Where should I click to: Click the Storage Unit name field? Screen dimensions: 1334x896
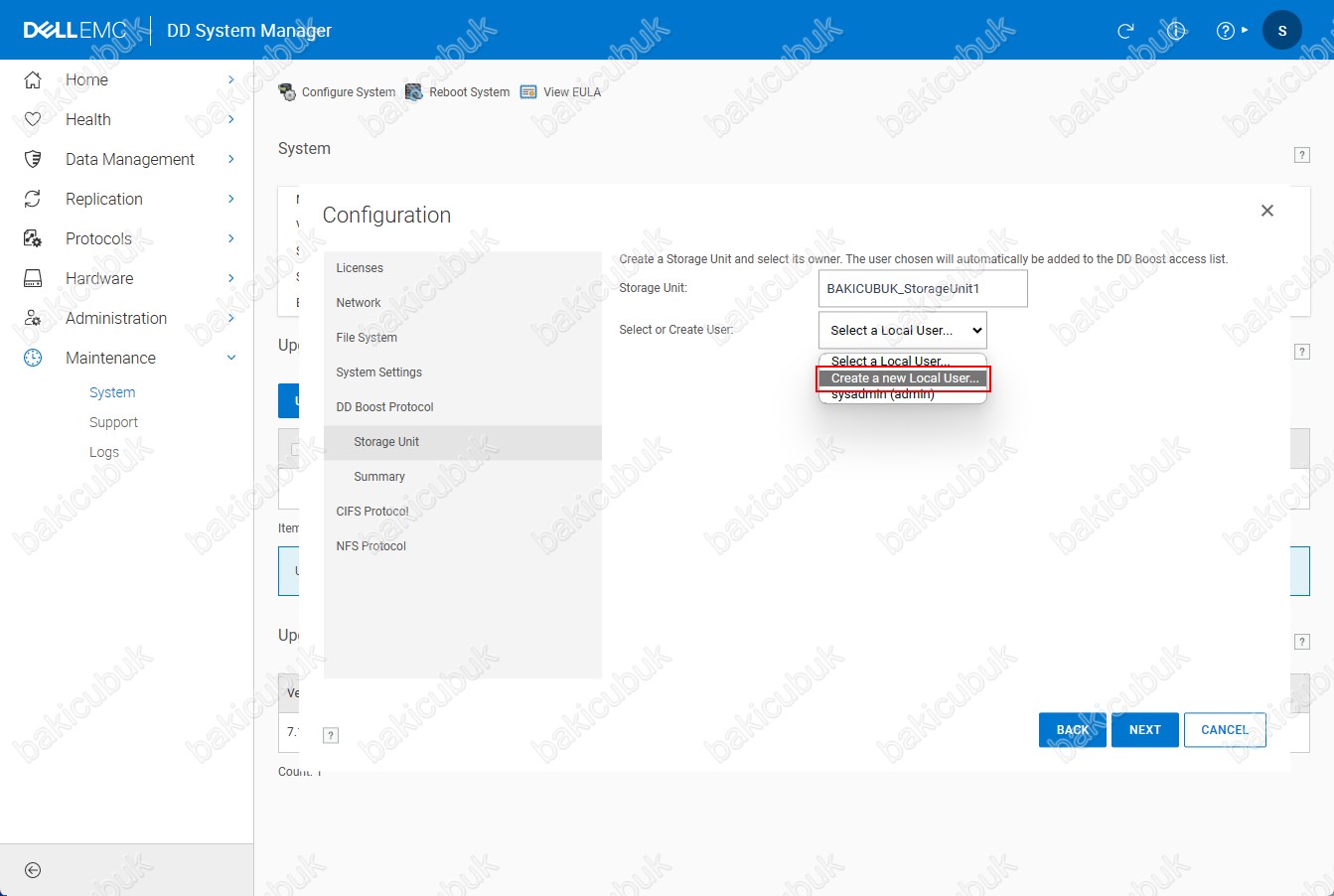tap(923, 289)
